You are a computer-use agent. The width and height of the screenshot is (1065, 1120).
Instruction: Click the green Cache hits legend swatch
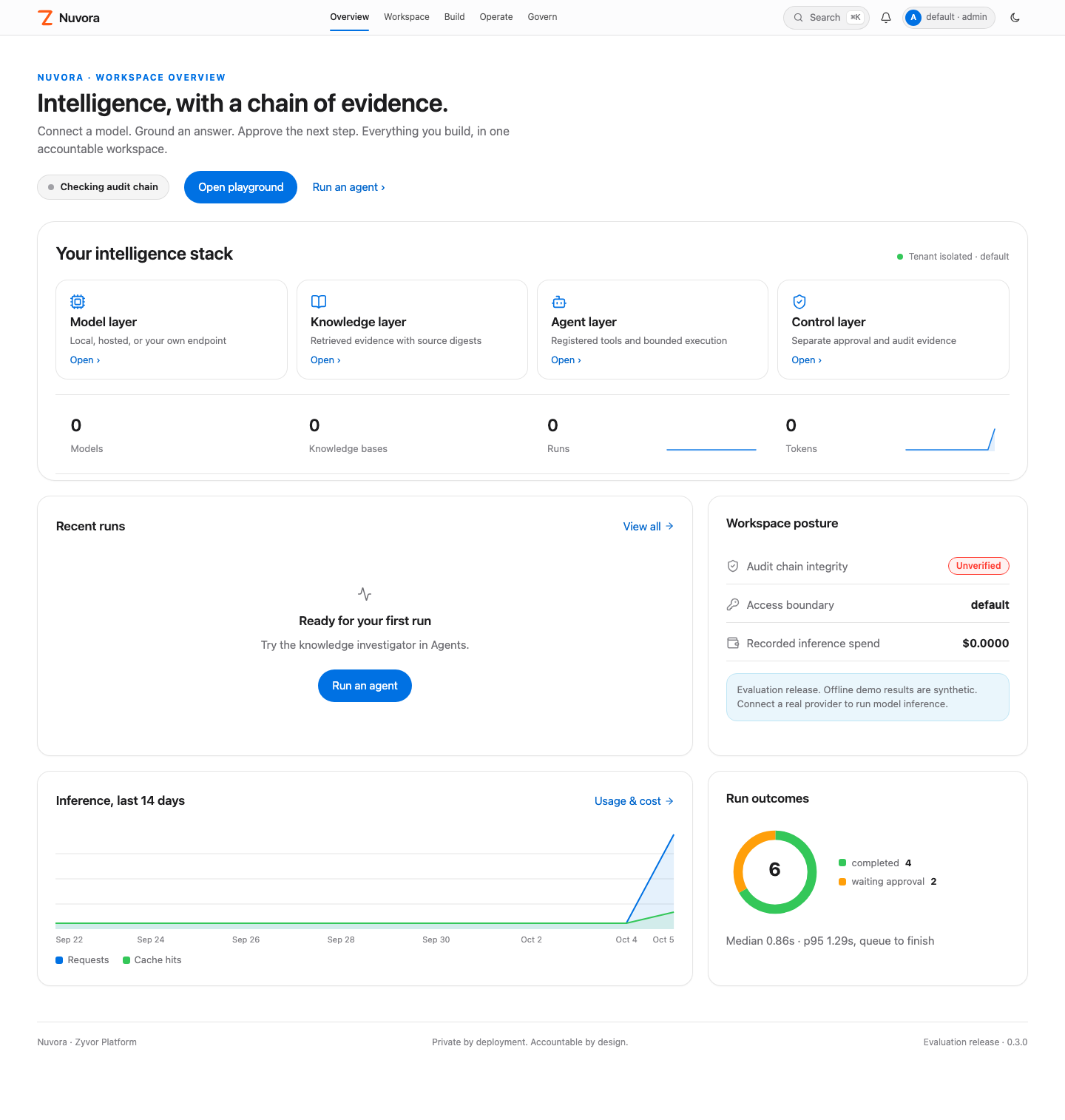[126, 960]
